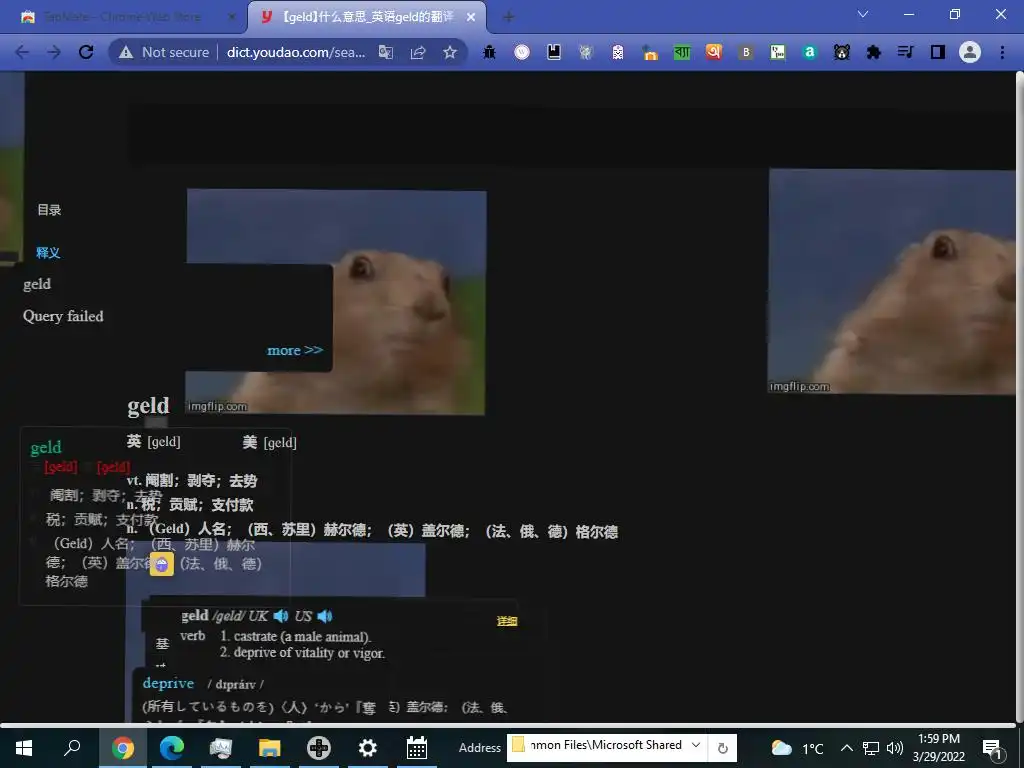
Task: Open the Calendar app in taskbar
Action: point(417,748)
